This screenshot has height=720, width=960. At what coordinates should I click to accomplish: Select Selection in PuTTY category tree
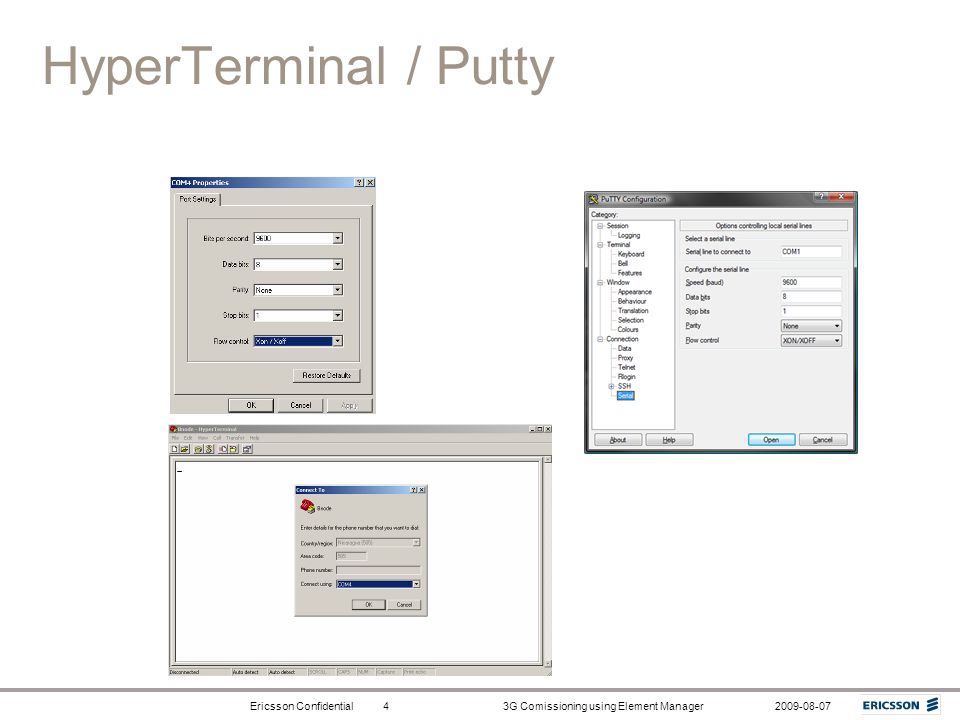click(x=631, y=320)
